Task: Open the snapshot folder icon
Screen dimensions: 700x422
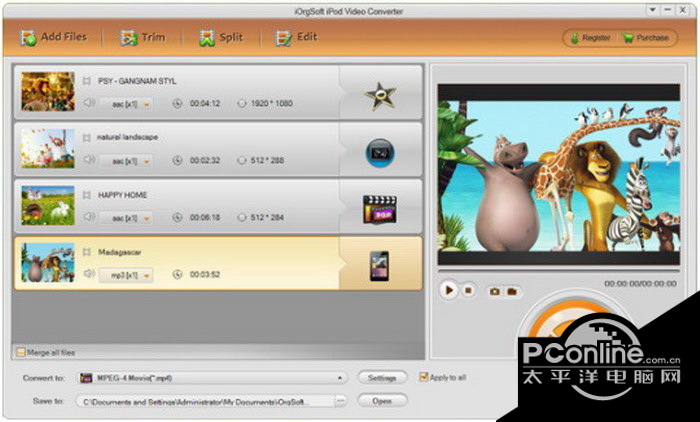Action: [x=512, y=292]
